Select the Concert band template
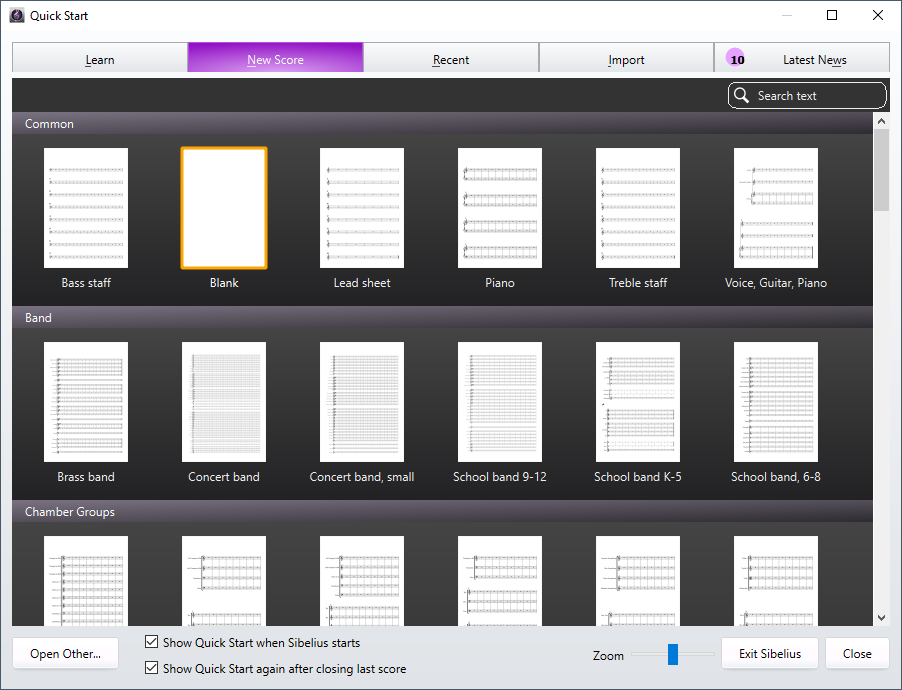 [224, 402]
